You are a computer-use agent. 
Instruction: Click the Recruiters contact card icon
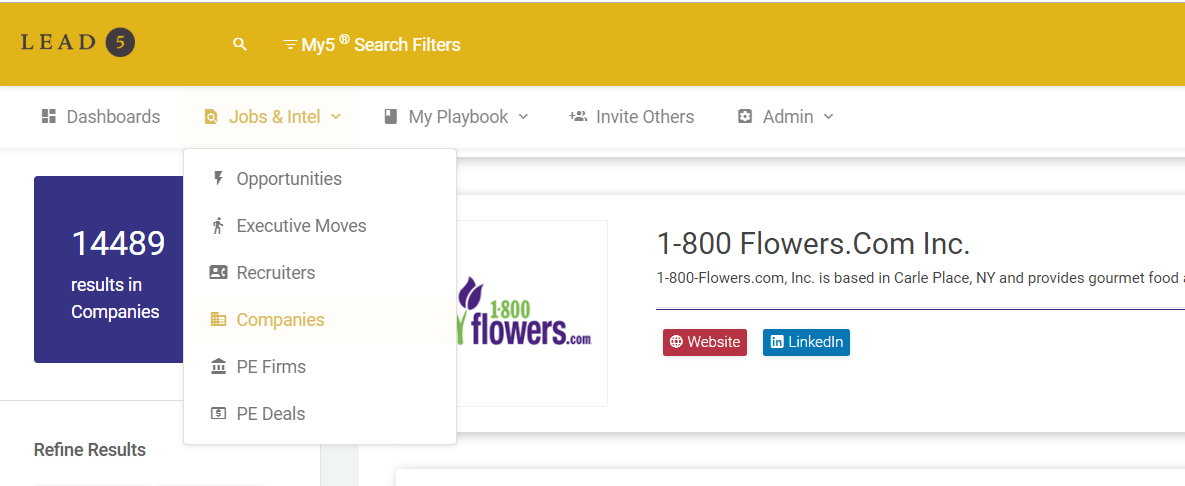(218, 272)
